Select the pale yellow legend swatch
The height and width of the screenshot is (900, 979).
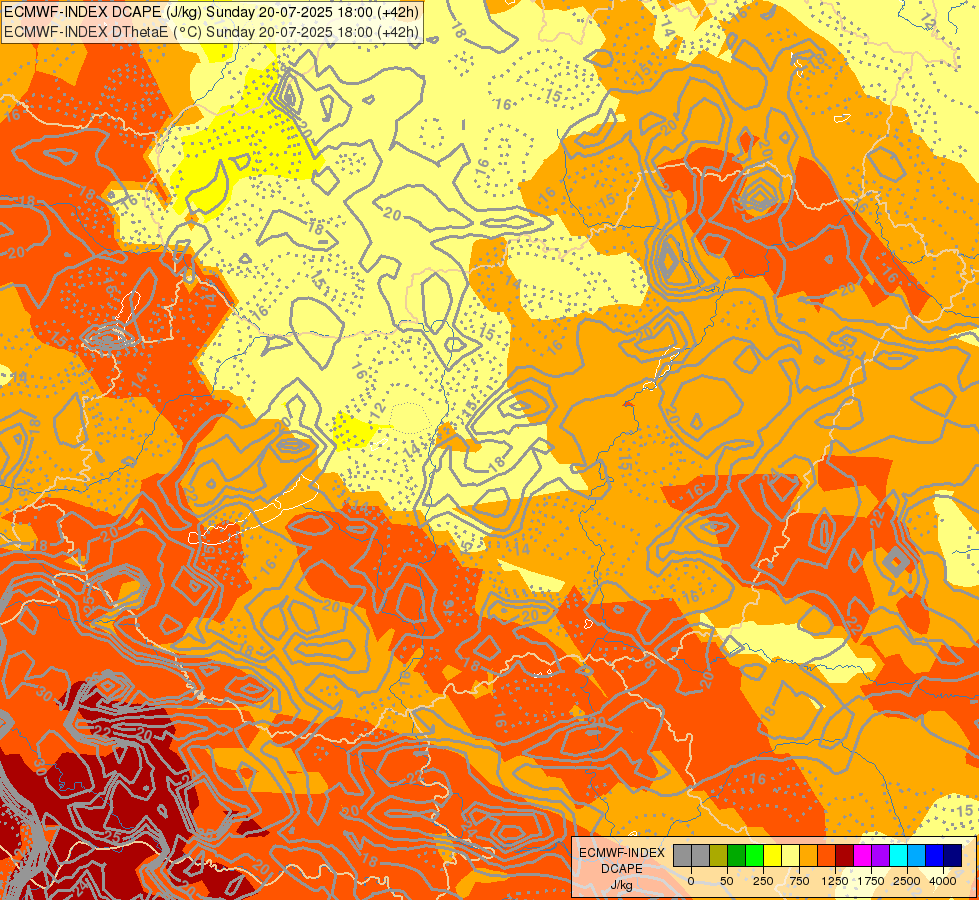(x=790, y=855)
